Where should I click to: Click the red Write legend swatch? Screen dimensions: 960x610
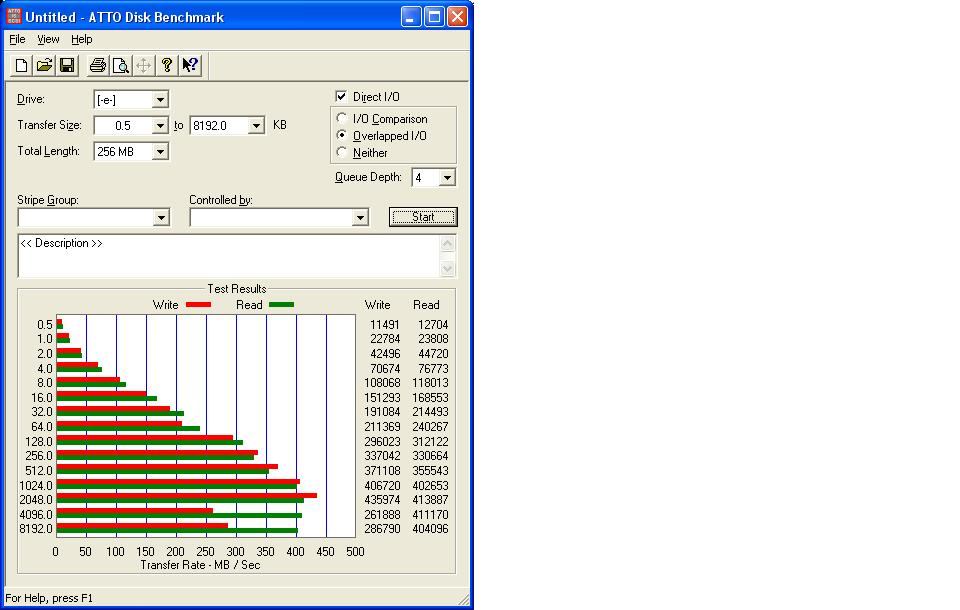coord(198,304)
